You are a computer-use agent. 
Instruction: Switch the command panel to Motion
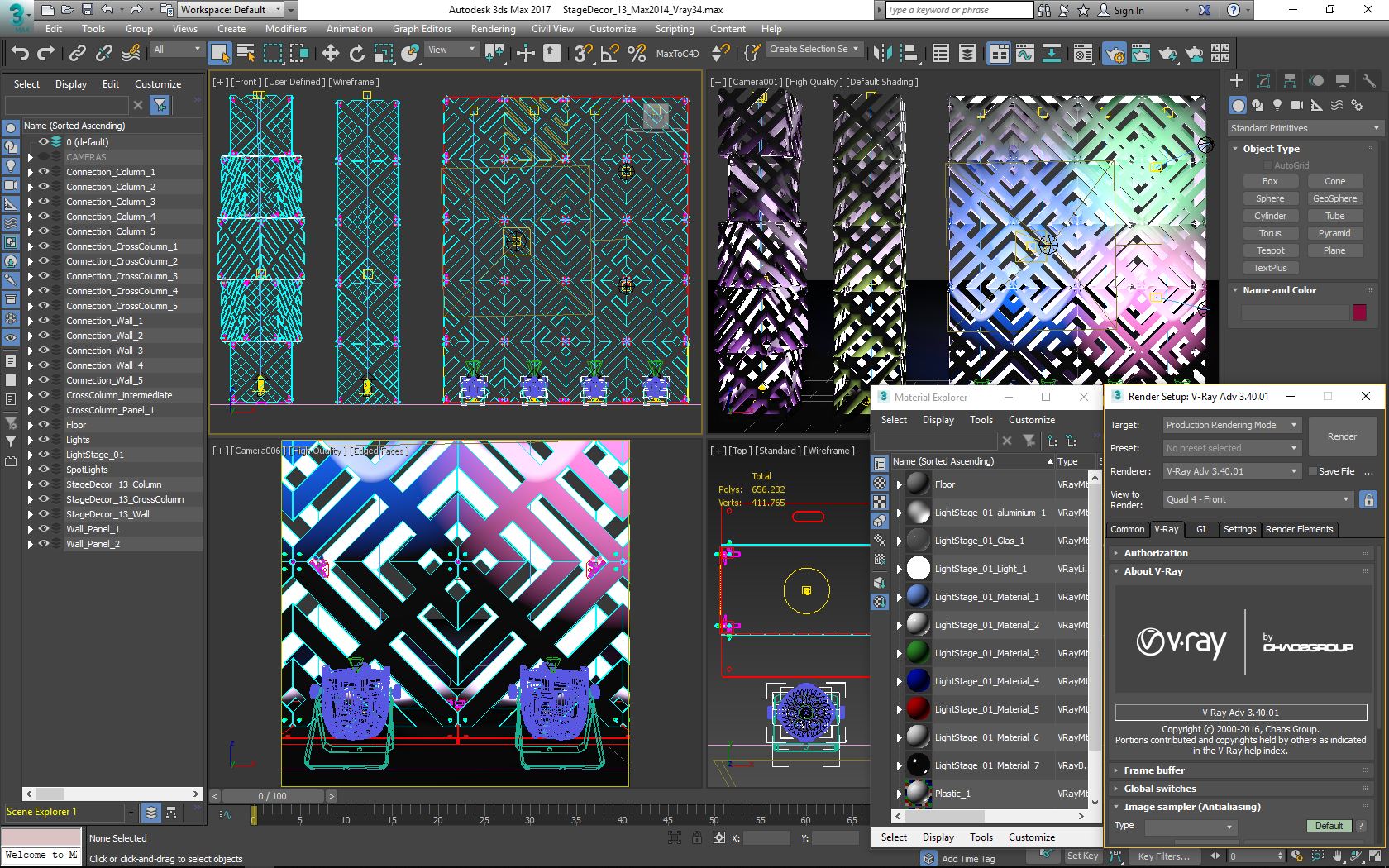coord(1316,81)
